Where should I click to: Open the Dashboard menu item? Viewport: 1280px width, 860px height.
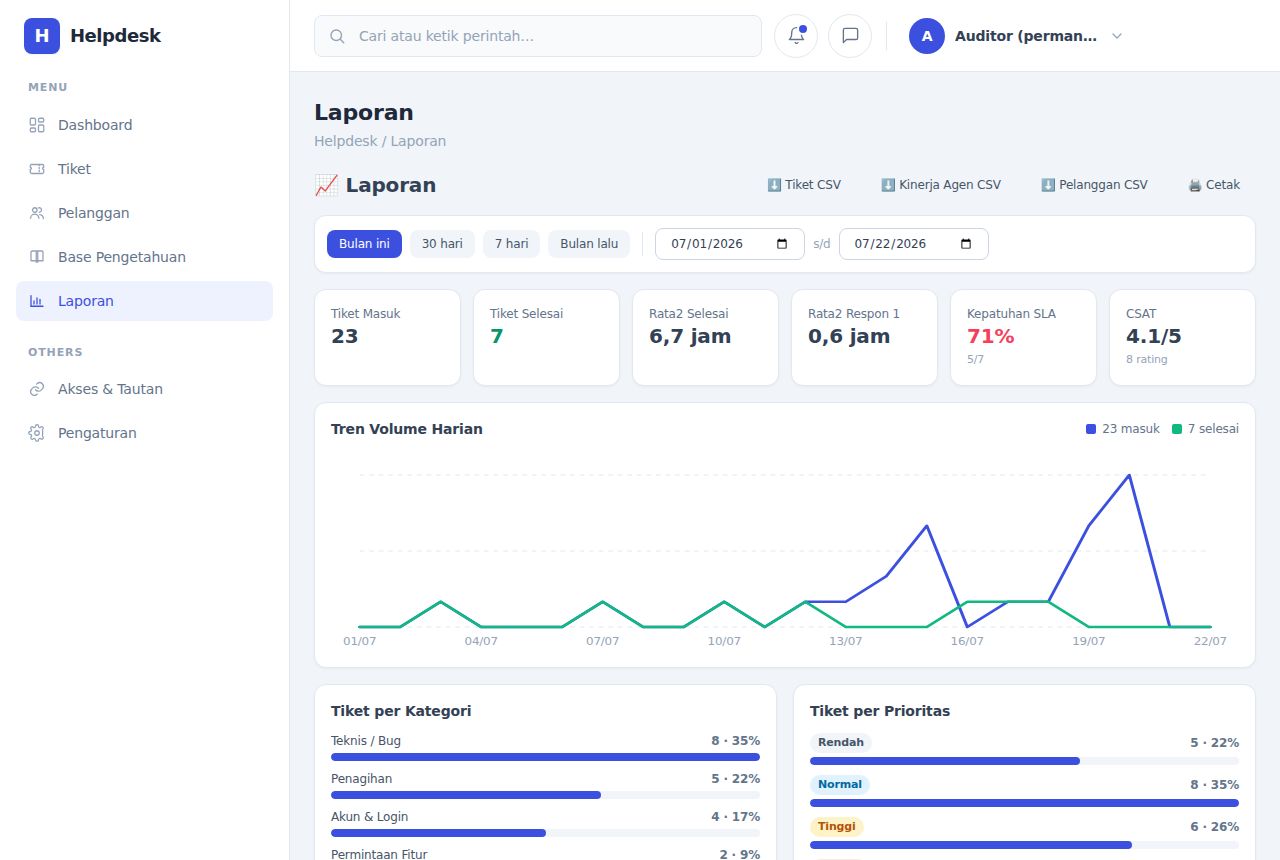(144, 125)
